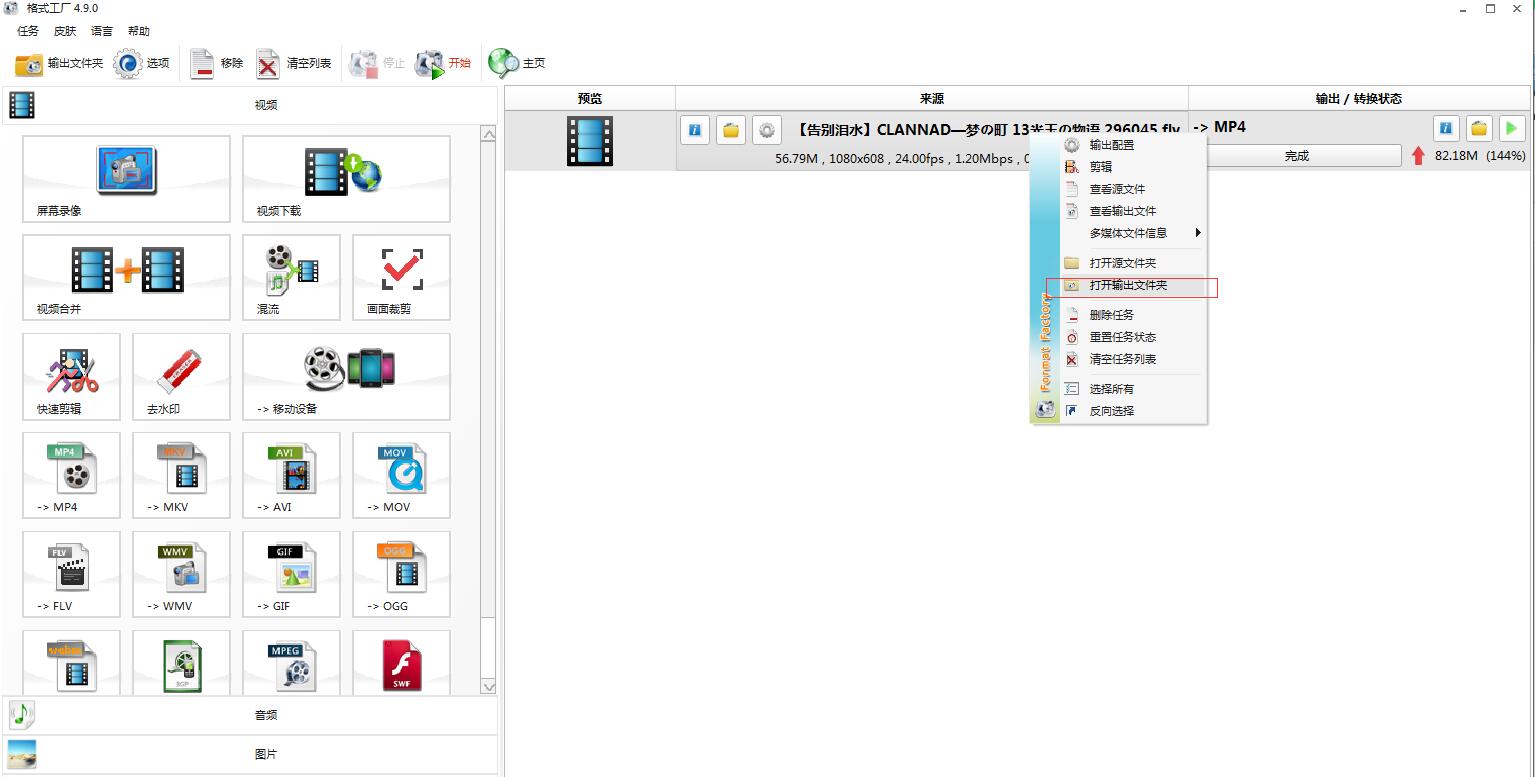This screenshot has width=1535, height=777.
Task: Open the 输出文件夹 toolbar button
Action: point(59,63)
